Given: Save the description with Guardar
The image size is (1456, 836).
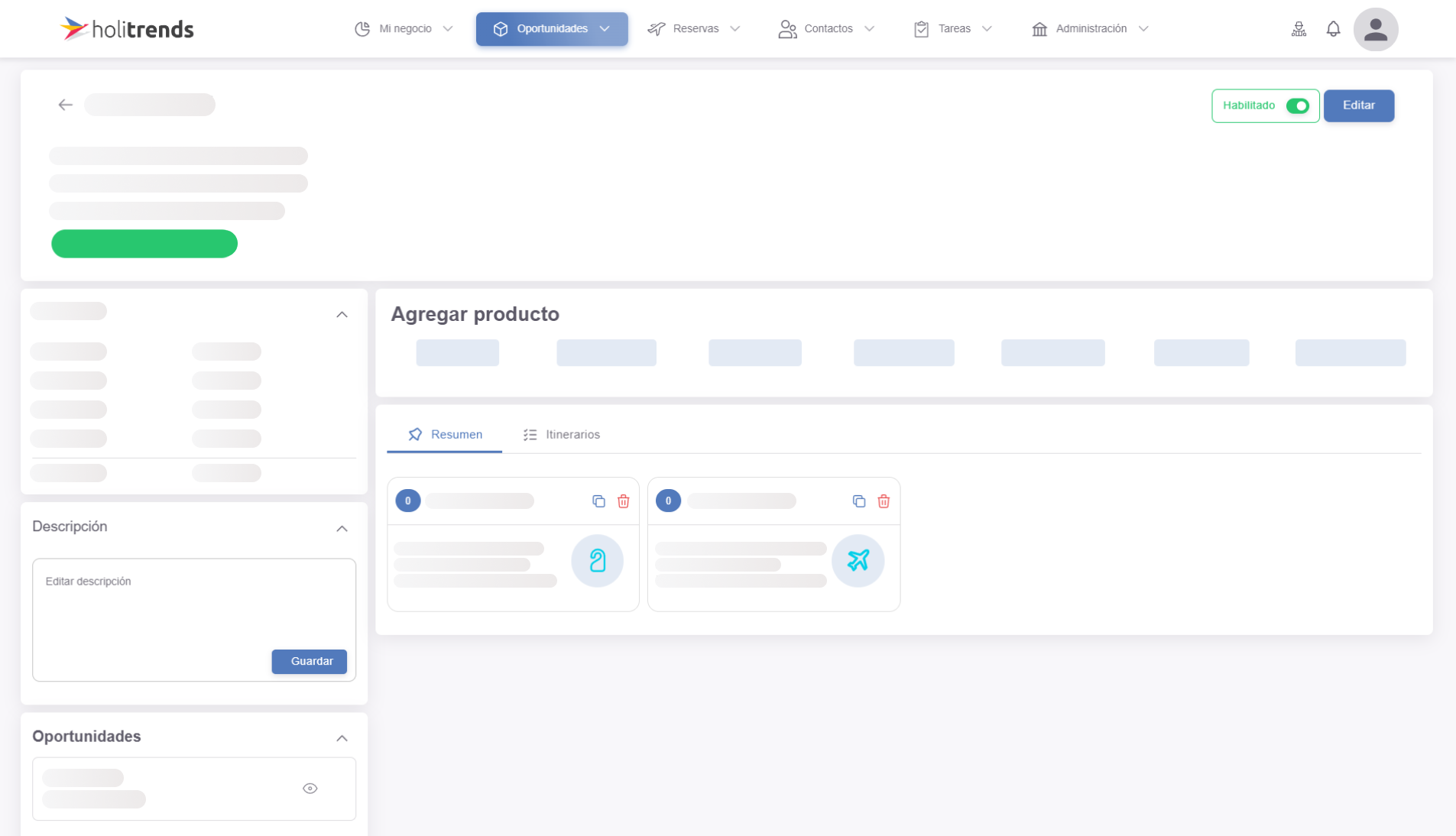Looking at the screenshot, I should pyautogui.click(x=309, y=662).
